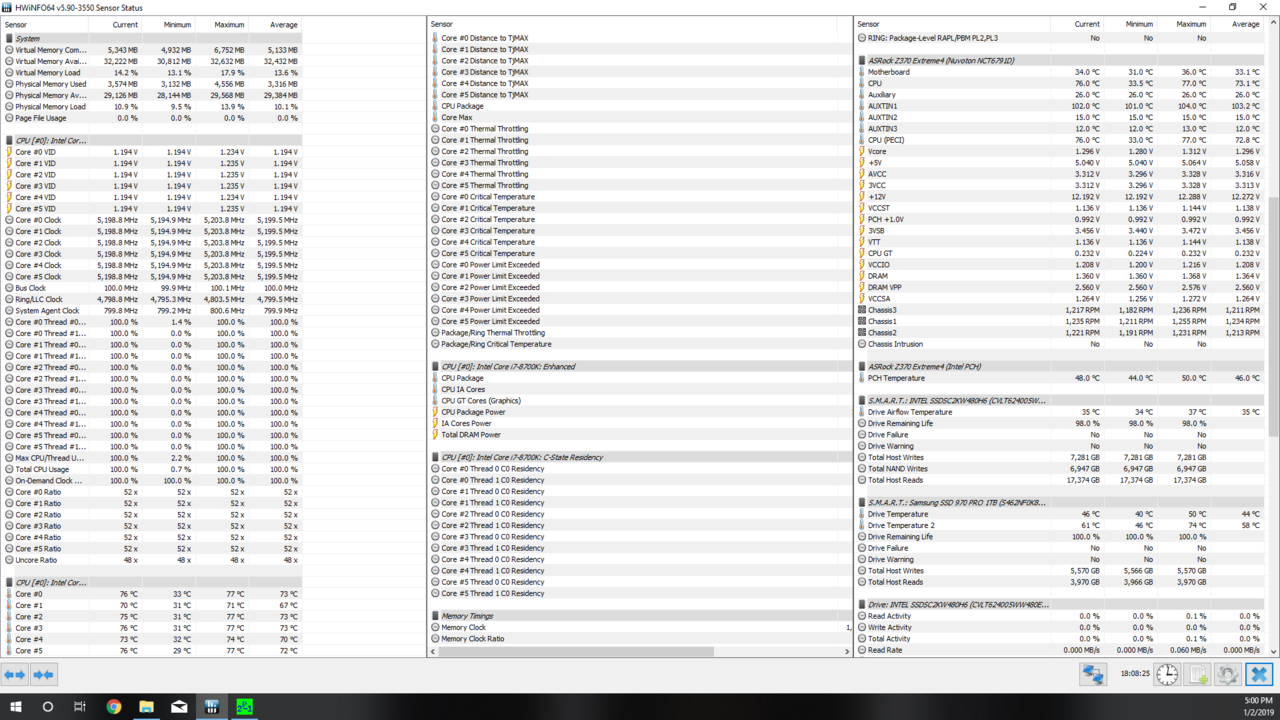Open the Windows Start menu
The image size is (1280, 720).
click(16, 706)
